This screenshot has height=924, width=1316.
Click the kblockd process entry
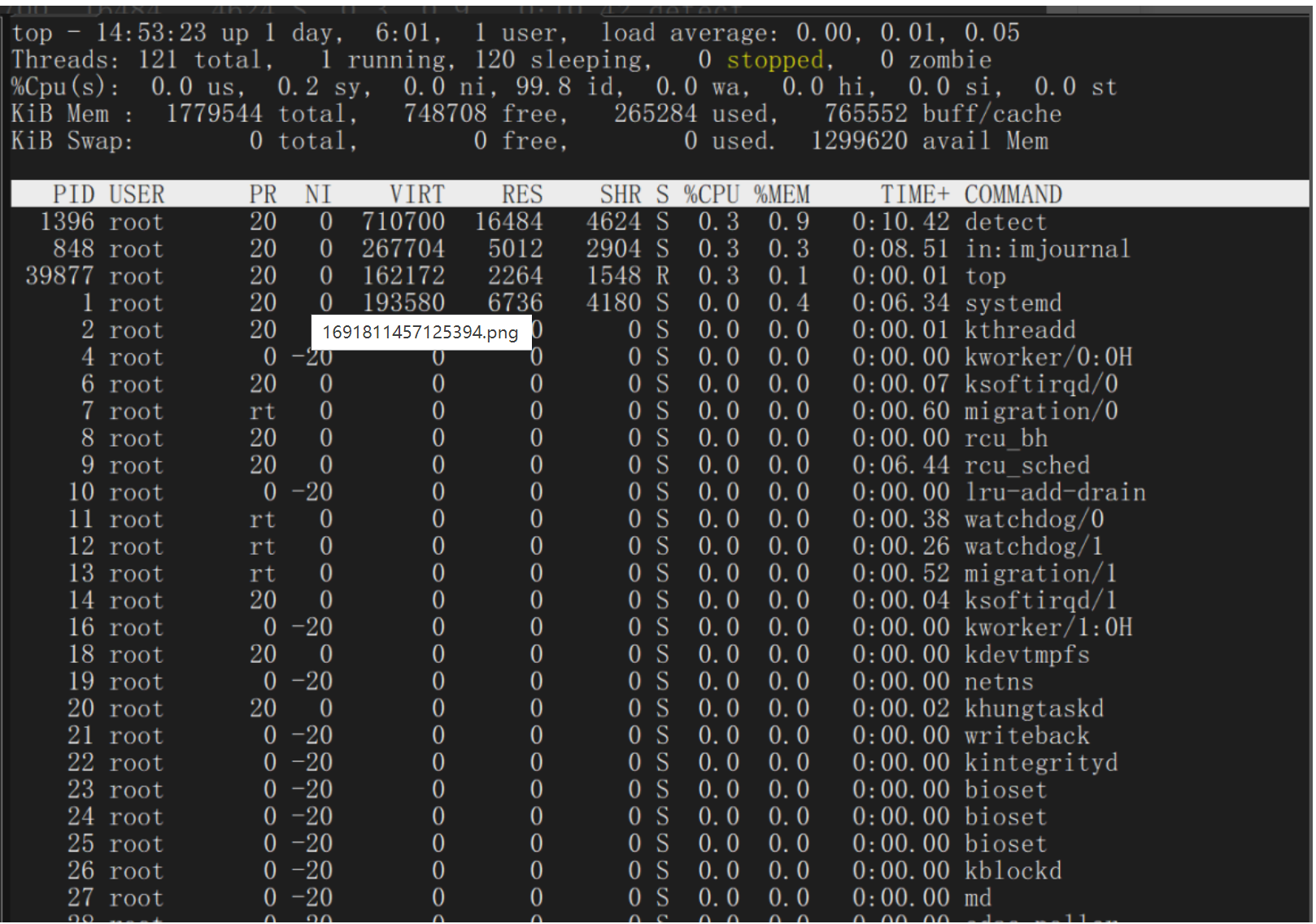(1013, 871)
